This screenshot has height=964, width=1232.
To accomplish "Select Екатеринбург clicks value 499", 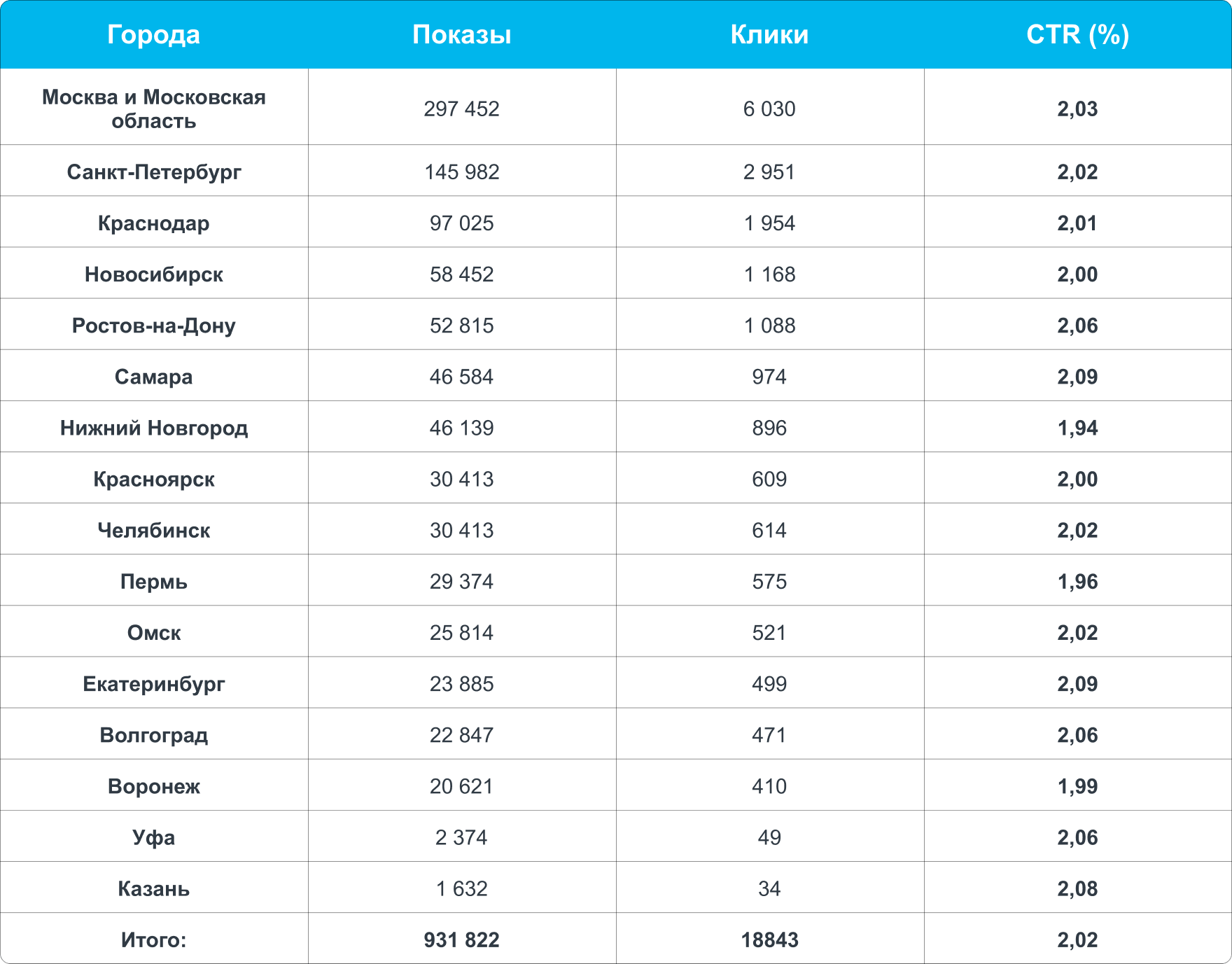I will pyautogui.click(x=769, y=683).
